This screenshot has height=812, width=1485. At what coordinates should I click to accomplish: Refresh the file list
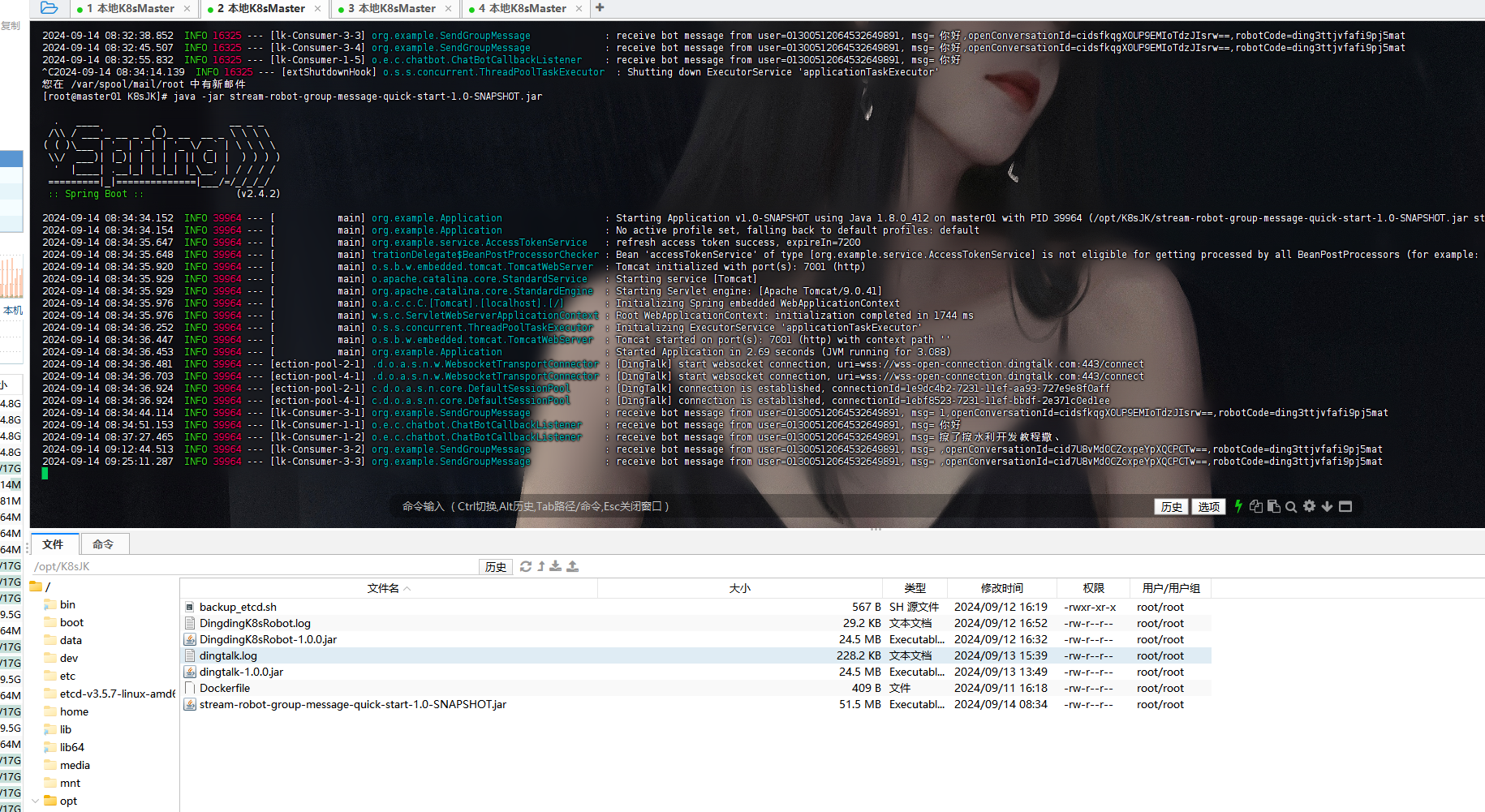click(526, 566)
